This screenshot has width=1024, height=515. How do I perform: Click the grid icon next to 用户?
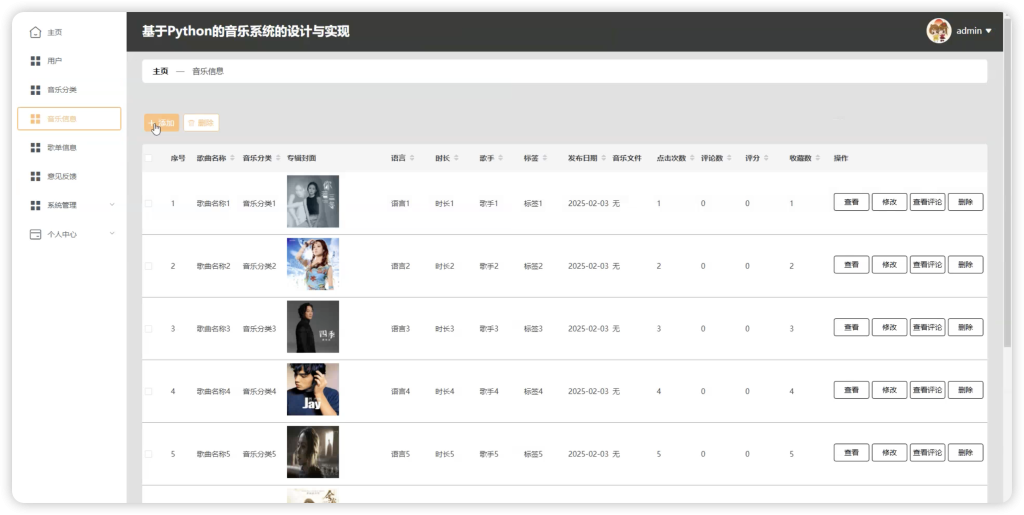(x=35, y=61)
